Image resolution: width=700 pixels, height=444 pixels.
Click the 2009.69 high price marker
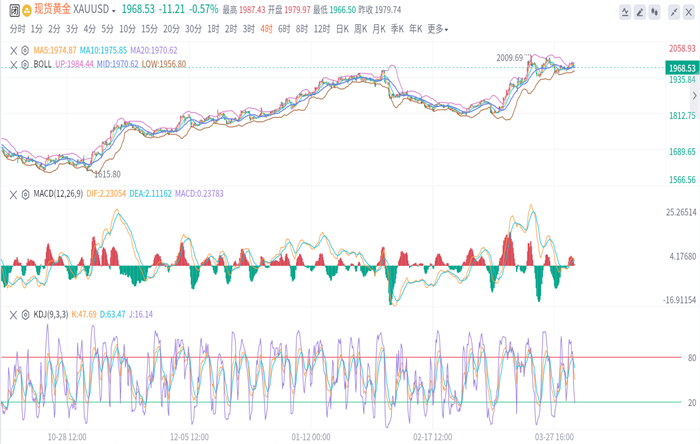(509, 58)
